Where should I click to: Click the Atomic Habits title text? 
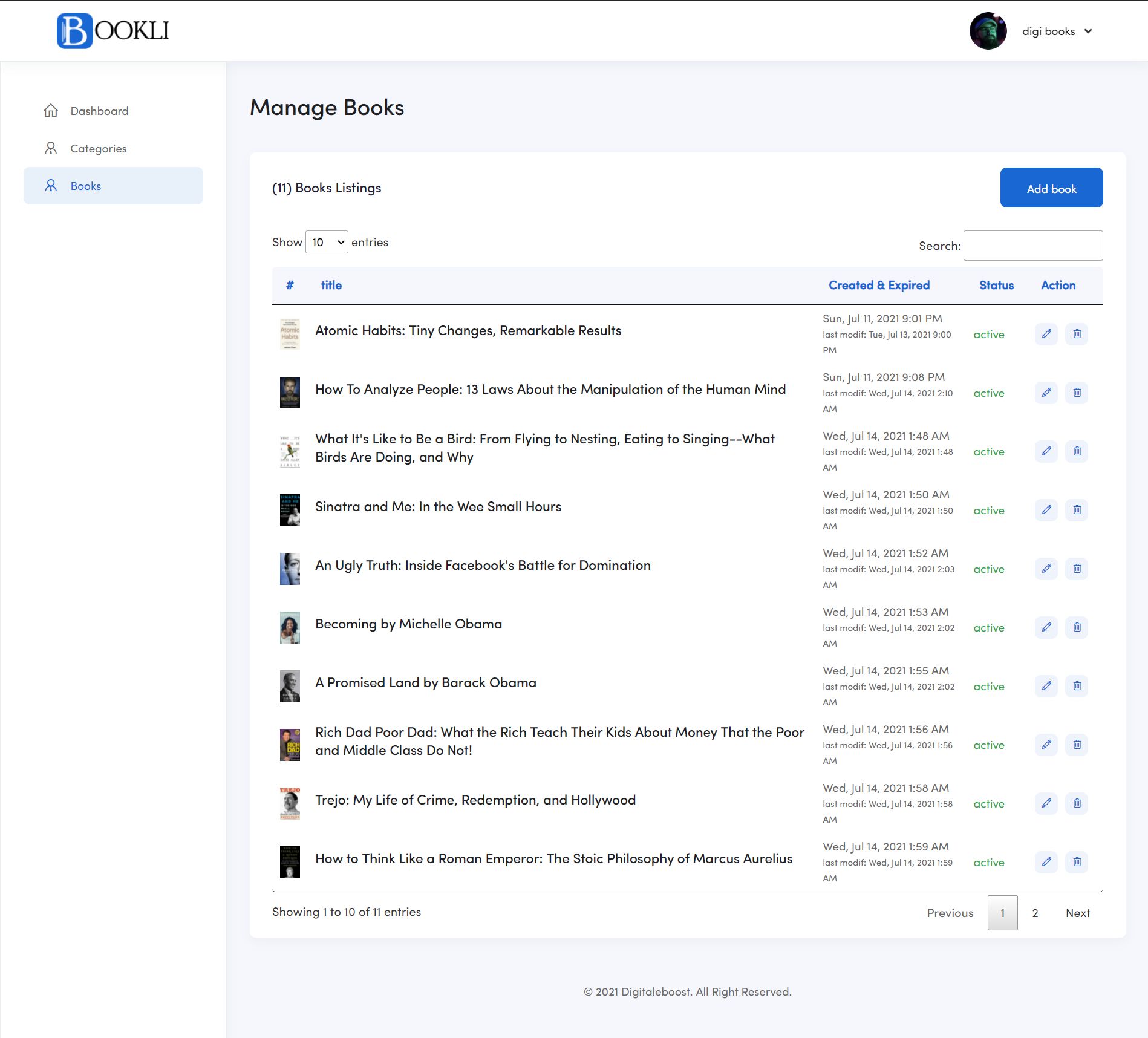pos(468,330)
